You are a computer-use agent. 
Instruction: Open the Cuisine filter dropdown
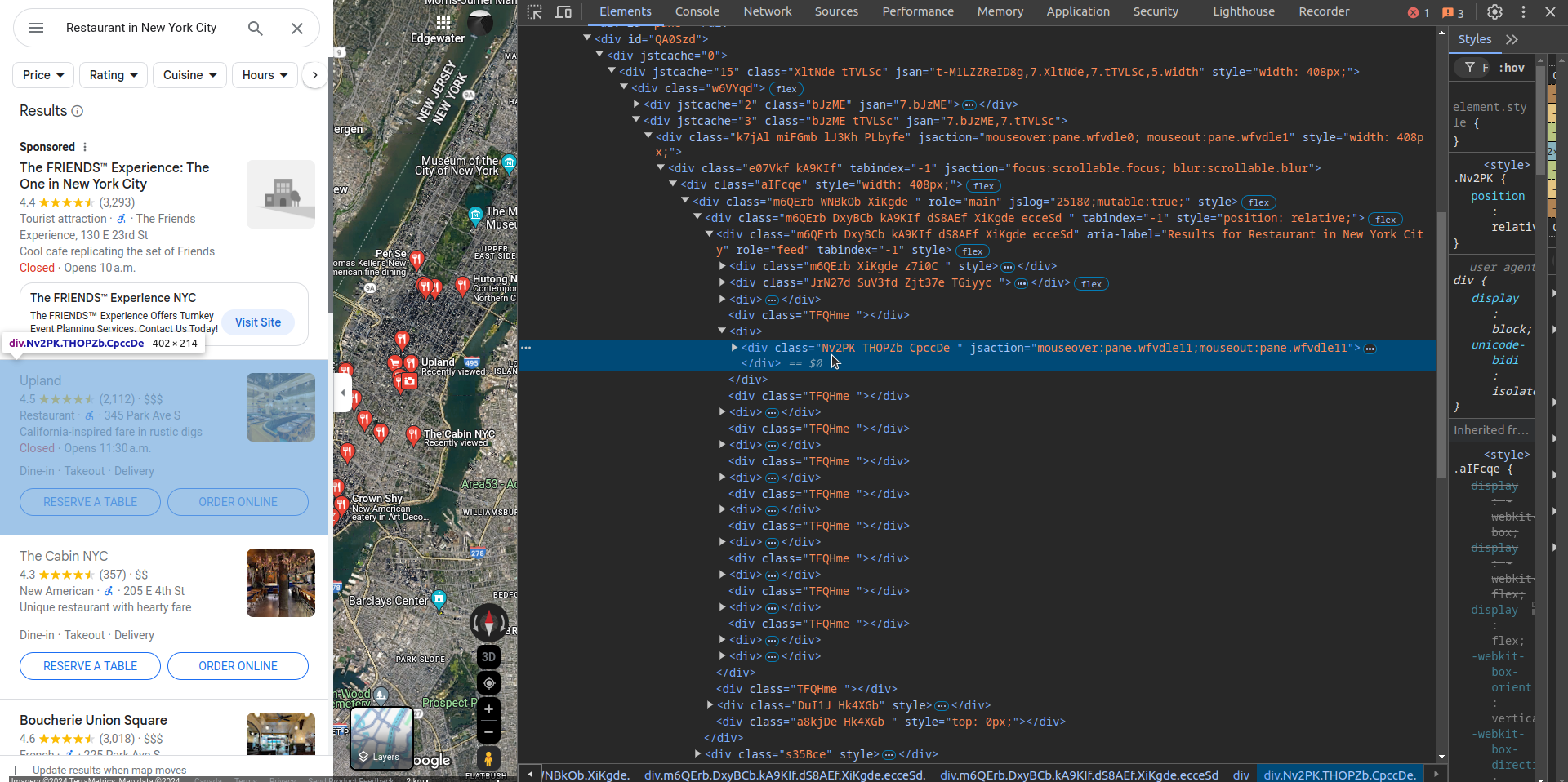pos(189,75)
